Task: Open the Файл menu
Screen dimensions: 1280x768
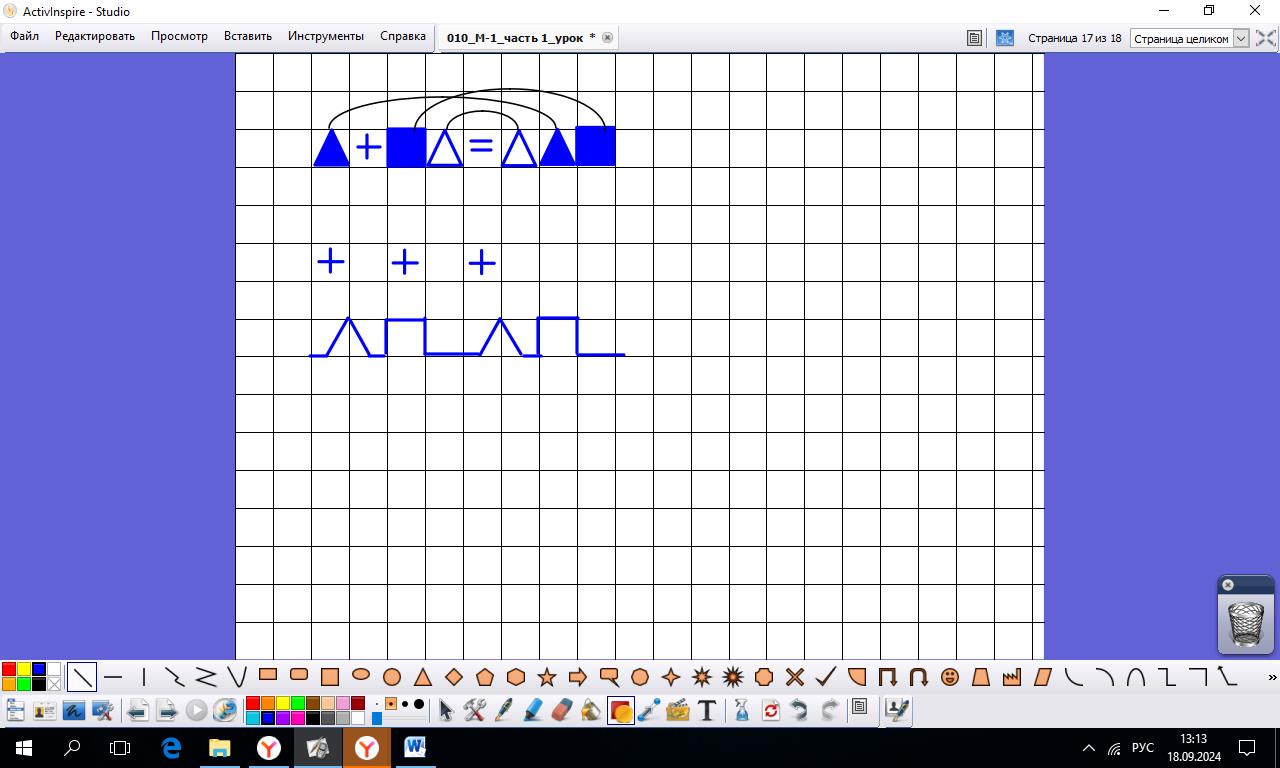Action: click(24, 36)
